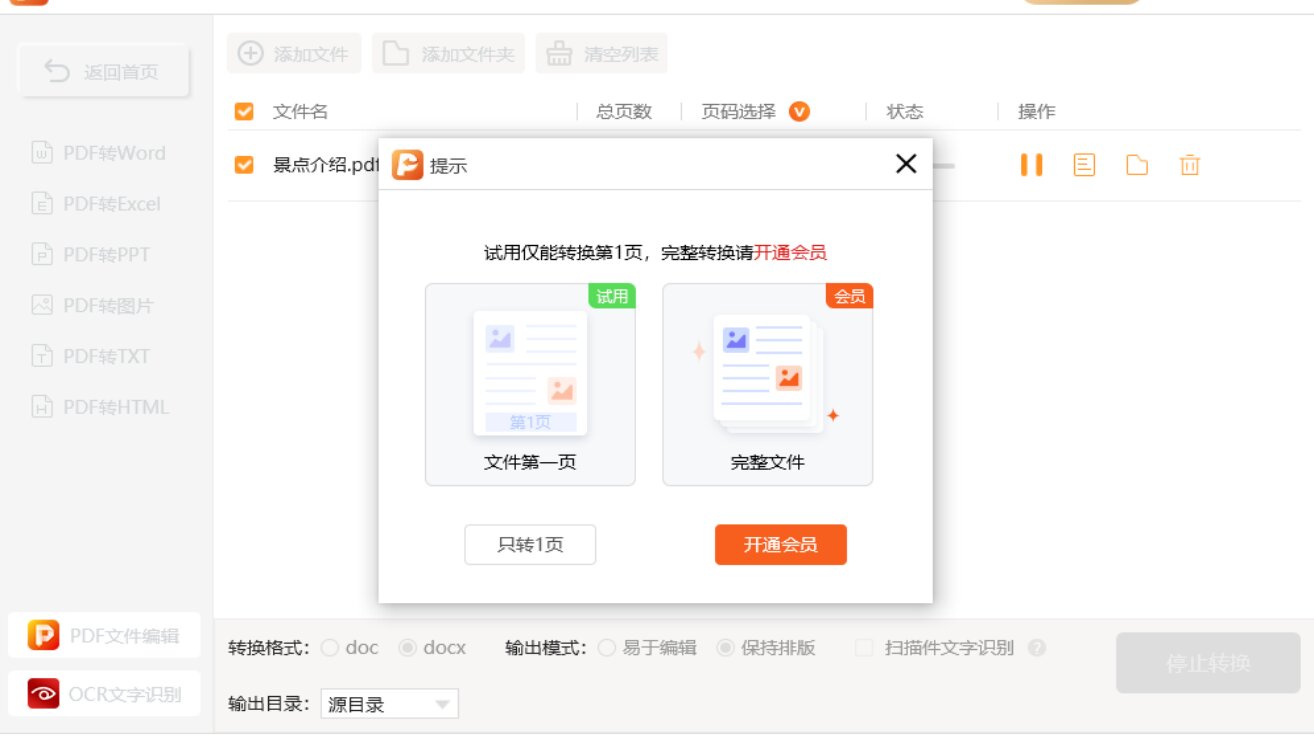Pause the conversion of 景点介绍.pdf
1314x739 pixels.
(x=1031, y=164)
